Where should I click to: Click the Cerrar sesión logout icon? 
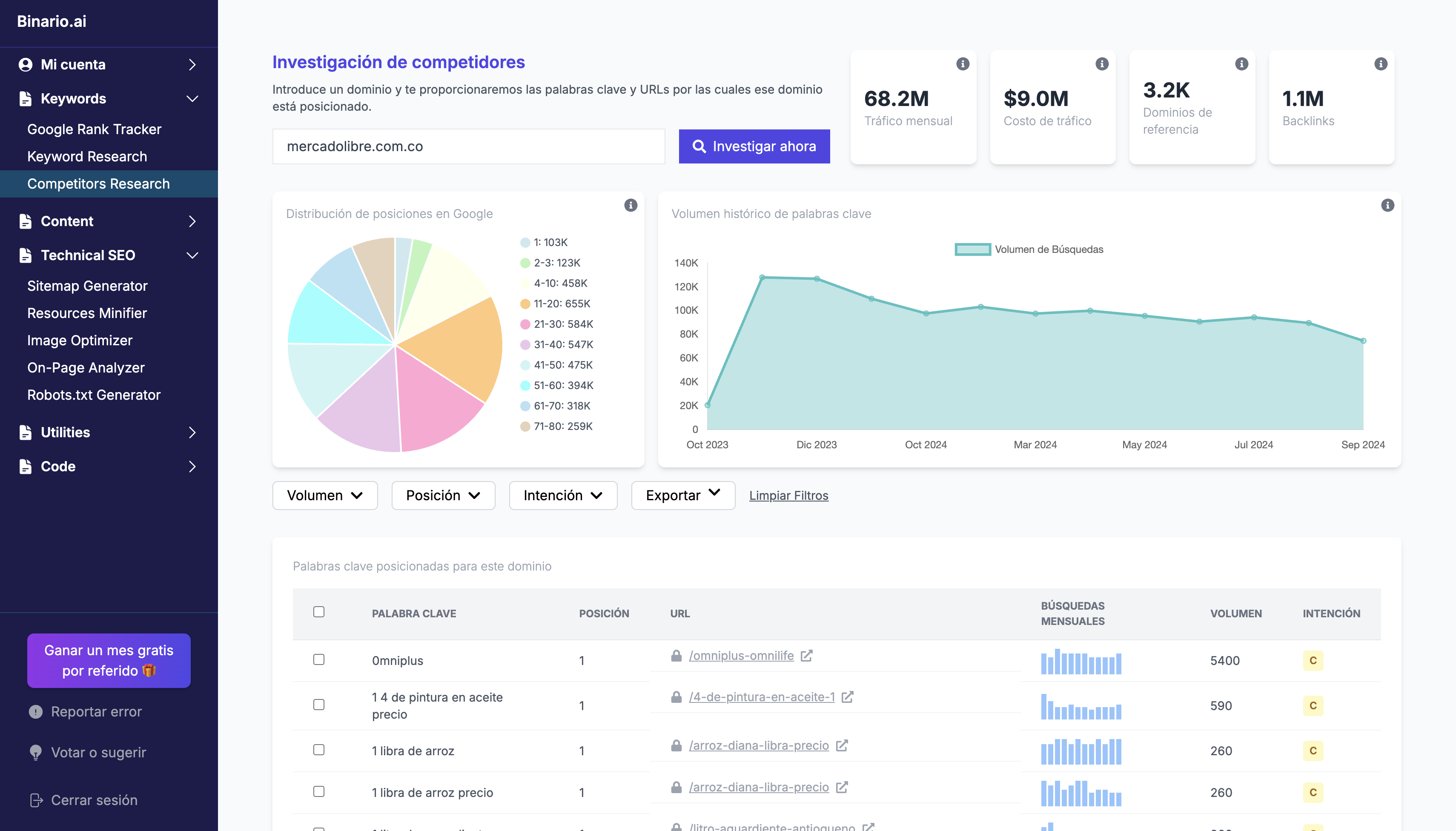pos(36,800)
